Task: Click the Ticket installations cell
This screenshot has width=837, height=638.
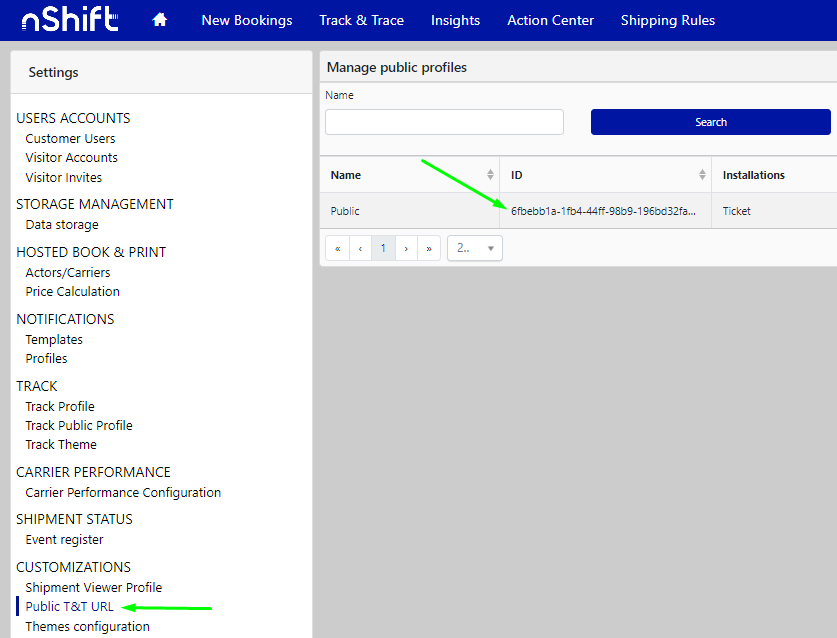Action: coord(737,211)
